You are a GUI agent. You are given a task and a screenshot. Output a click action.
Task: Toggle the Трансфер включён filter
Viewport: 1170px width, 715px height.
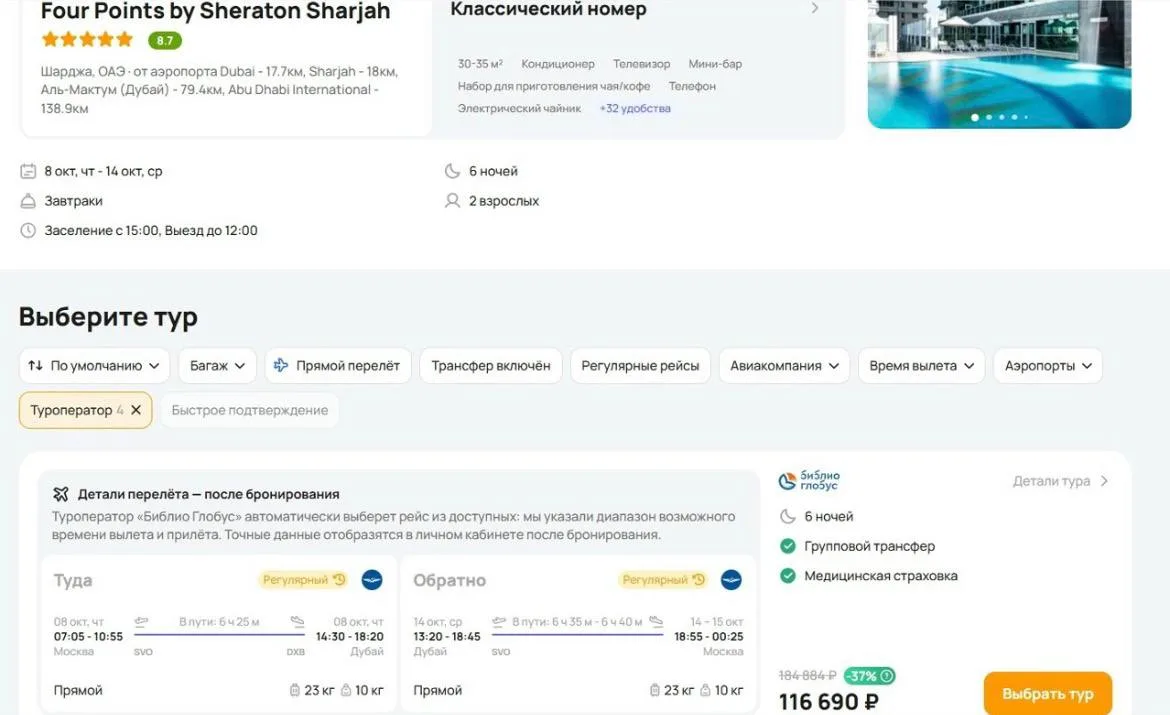pyautogui.click(x=491, y=366)
